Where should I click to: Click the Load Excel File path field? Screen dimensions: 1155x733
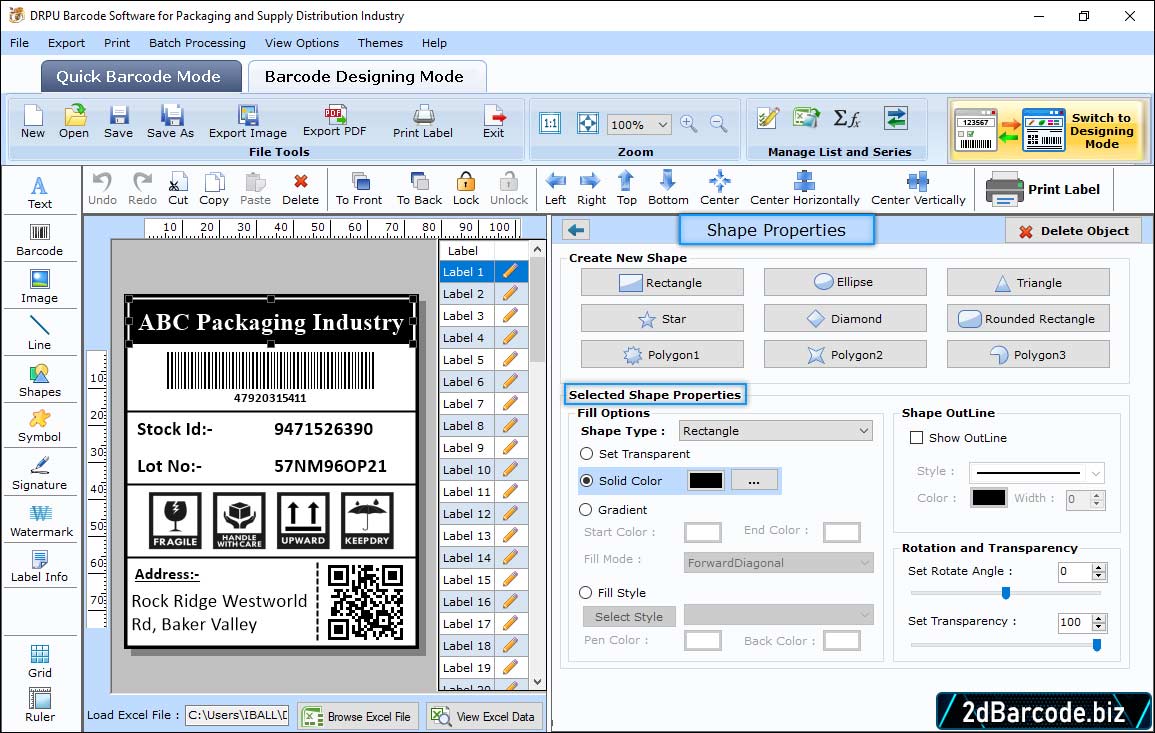[236, 715]
